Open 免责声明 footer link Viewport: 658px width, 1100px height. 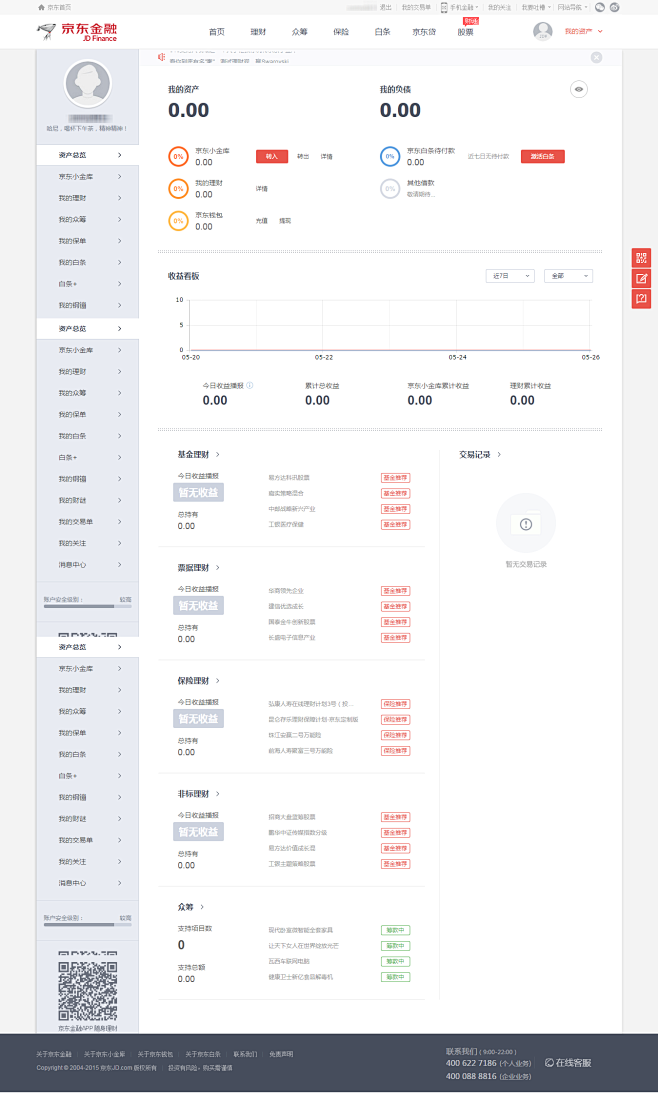[x=281, y=1054]
